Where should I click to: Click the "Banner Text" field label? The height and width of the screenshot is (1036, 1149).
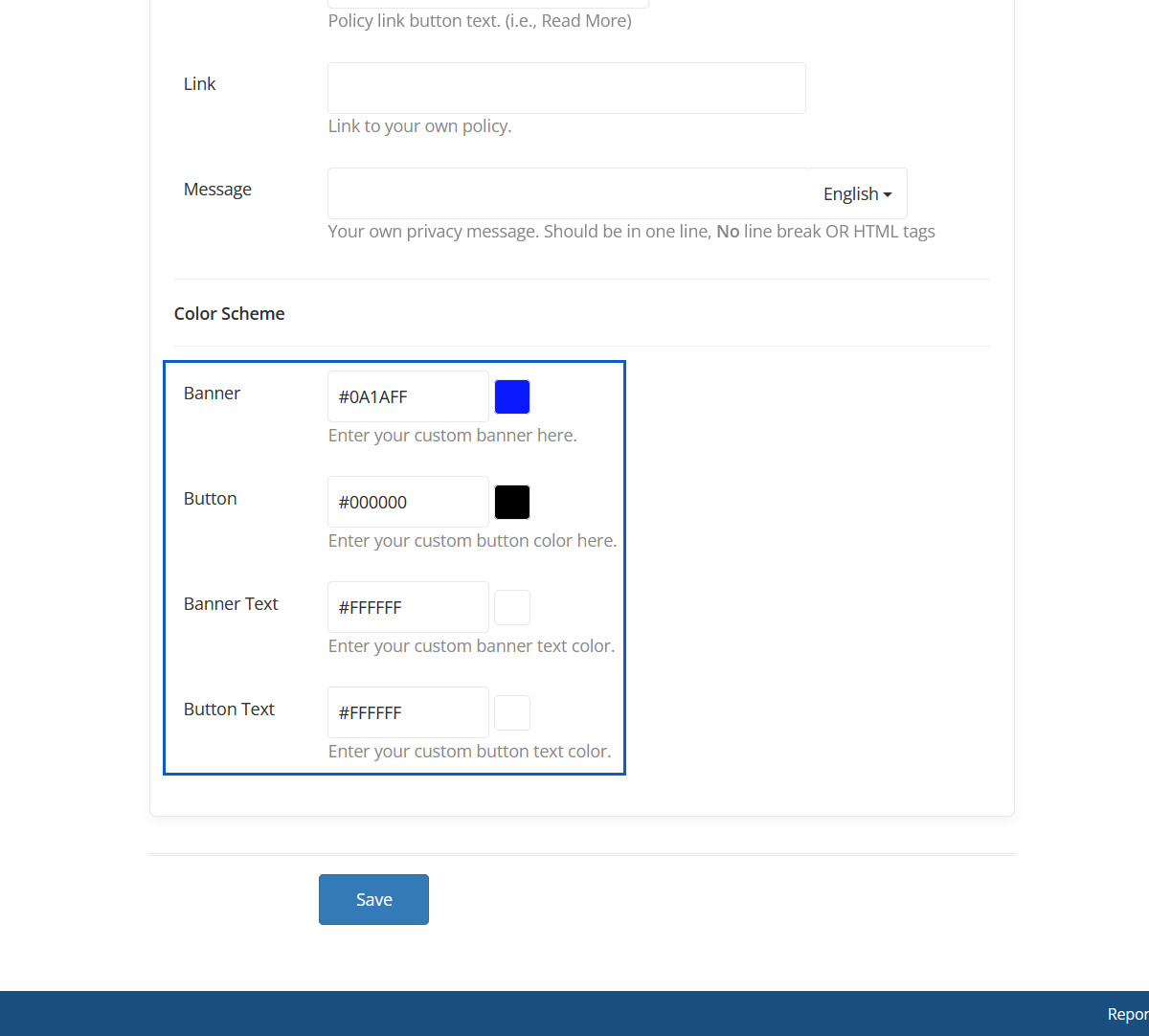coord(231,604)
